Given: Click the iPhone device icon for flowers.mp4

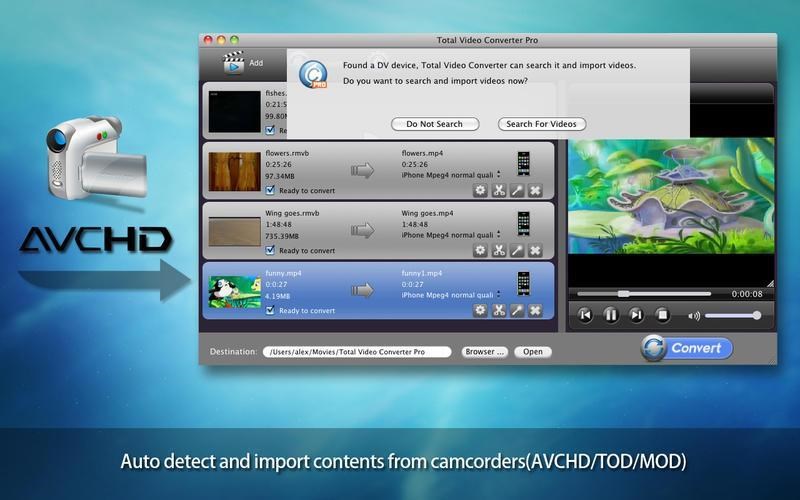Looking at the screenshot, I should click(x=523, y=164).
